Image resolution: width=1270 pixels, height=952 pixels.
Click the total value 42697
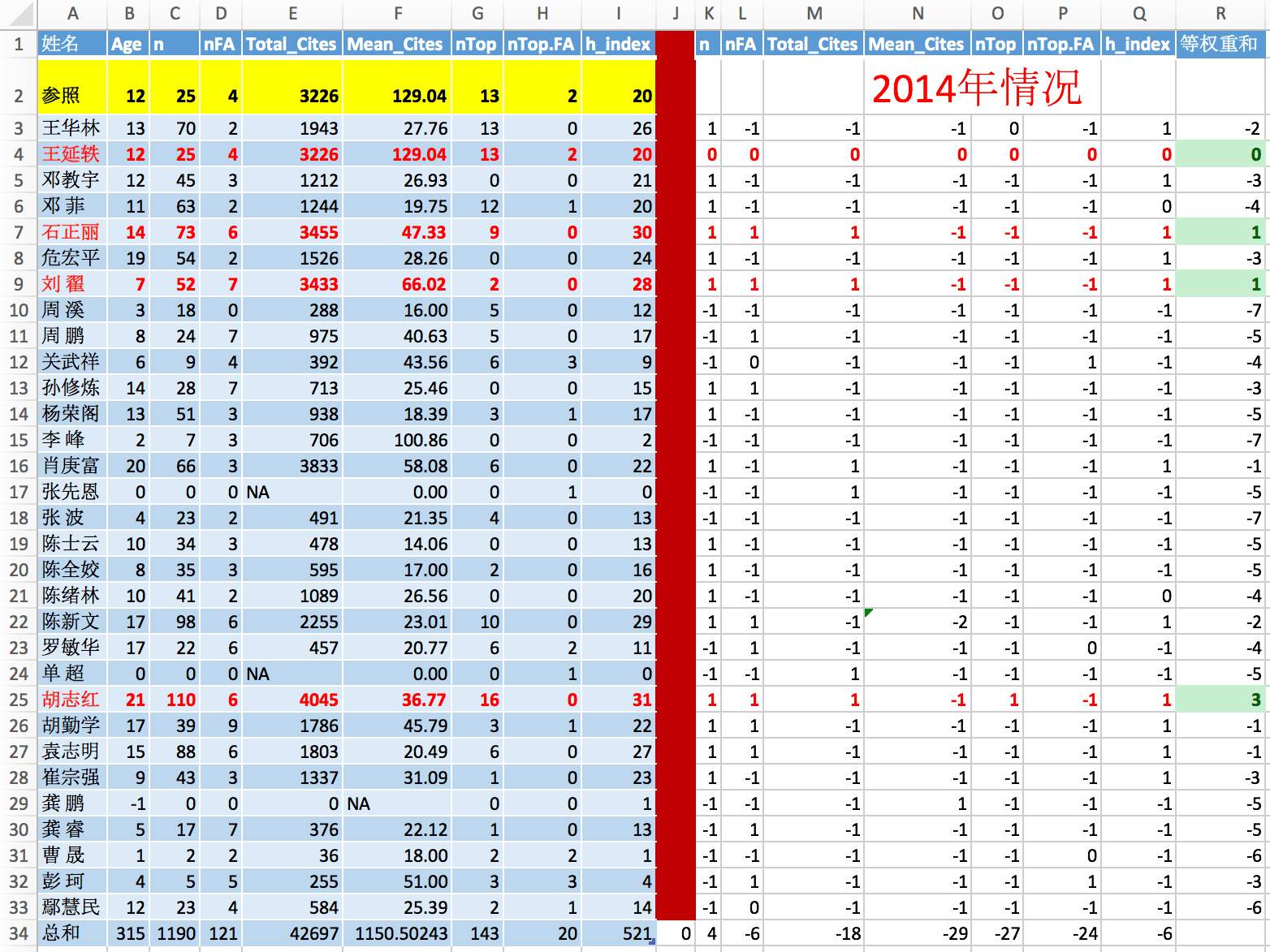[292, 933]
